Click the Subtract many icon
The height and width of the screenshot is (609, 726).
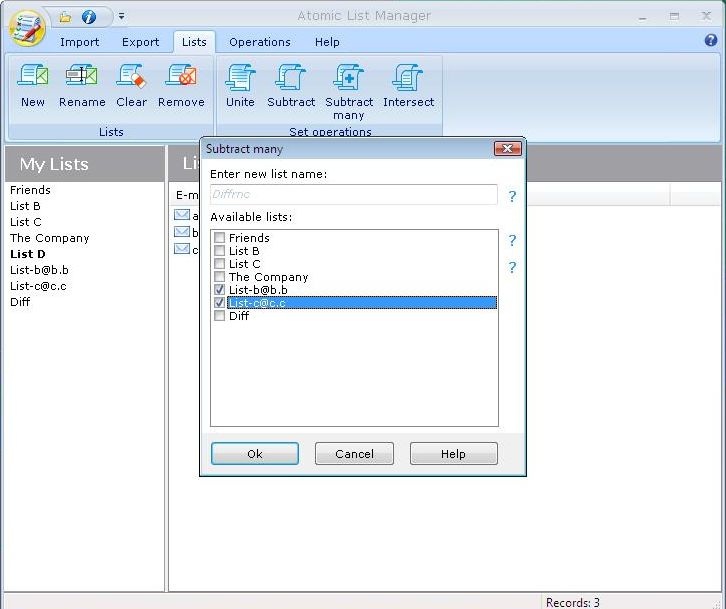pyautogui.click(x=349, y=77)
